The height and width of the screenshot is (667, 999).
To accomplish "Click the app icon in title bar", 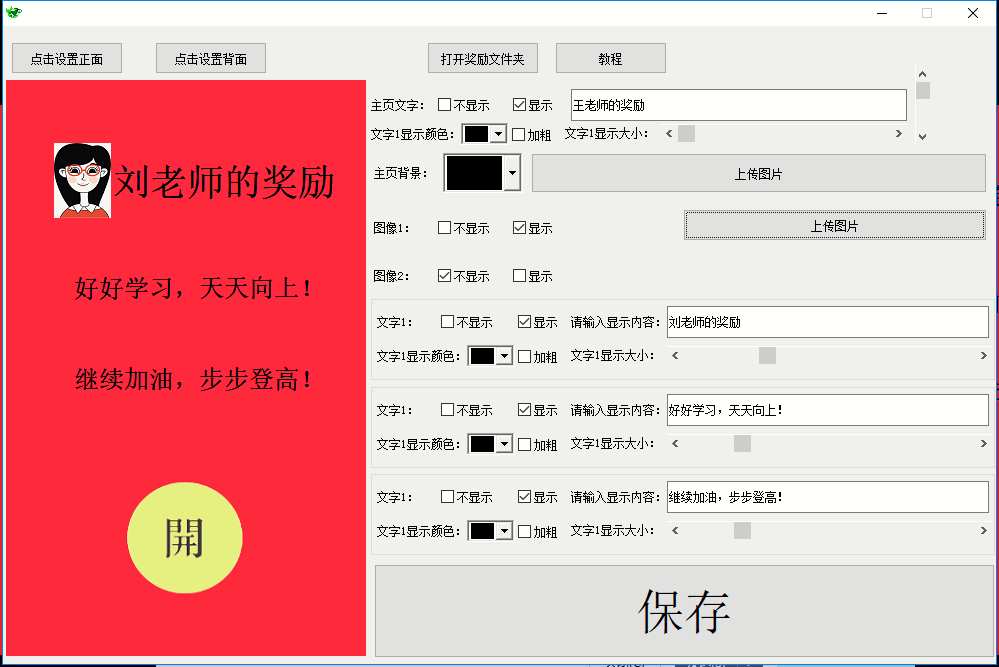I will [13, 12].
